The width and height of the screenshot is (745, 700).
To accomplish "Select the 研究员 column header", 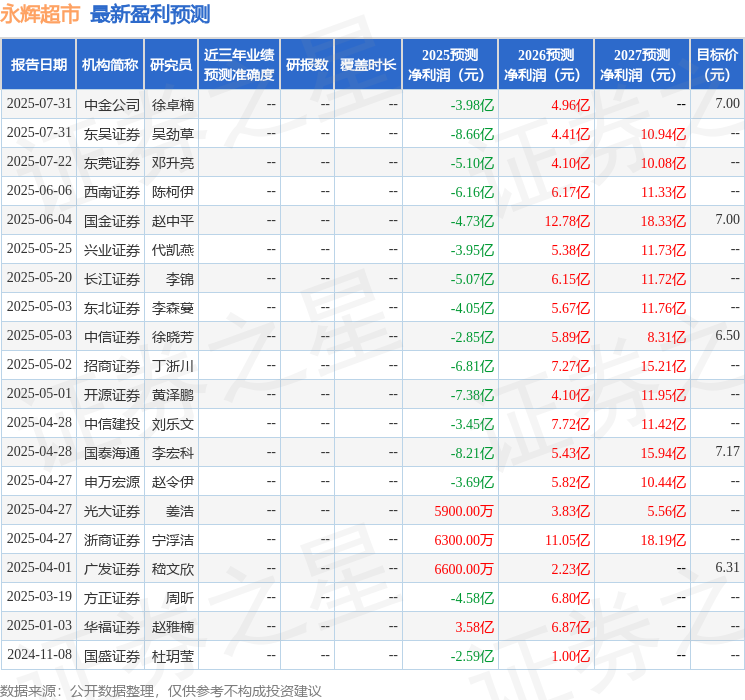I will coord(171,64).
